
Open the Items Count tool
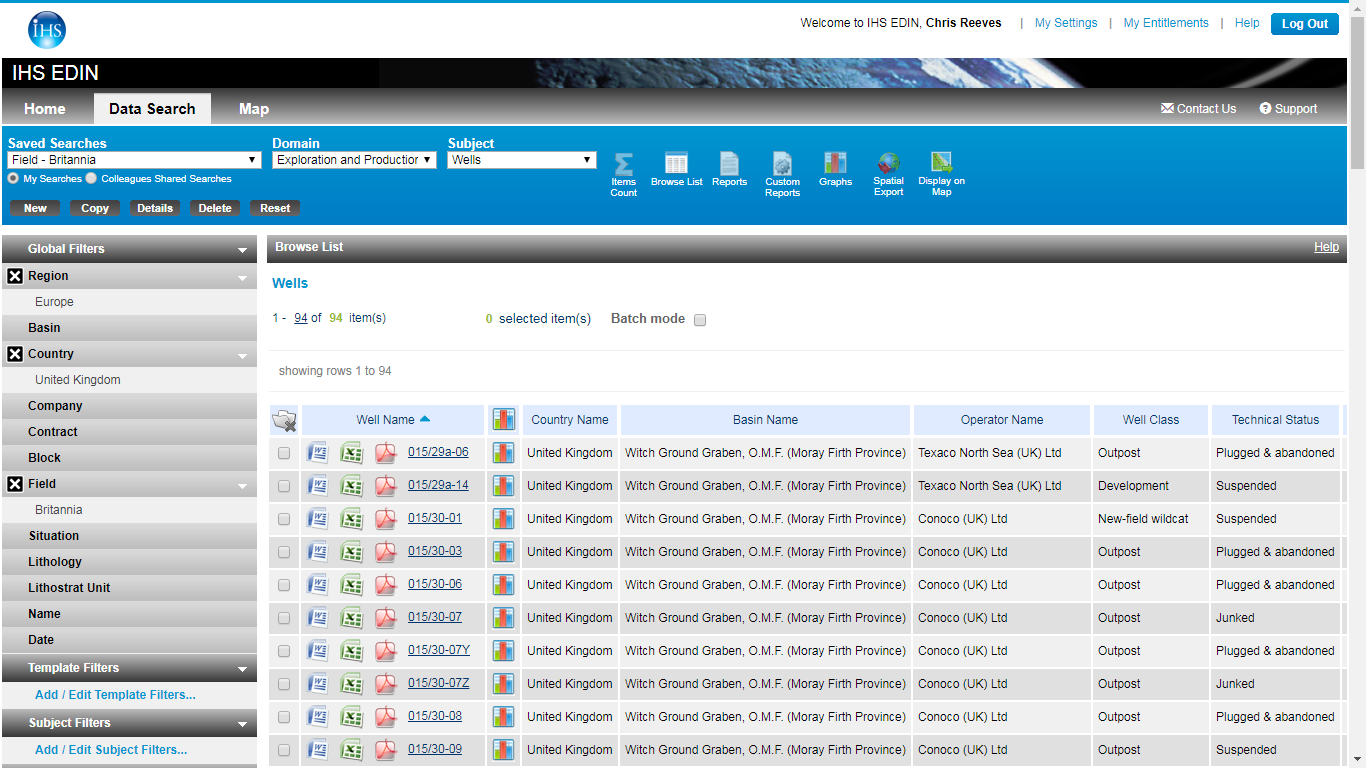(623, 174)
